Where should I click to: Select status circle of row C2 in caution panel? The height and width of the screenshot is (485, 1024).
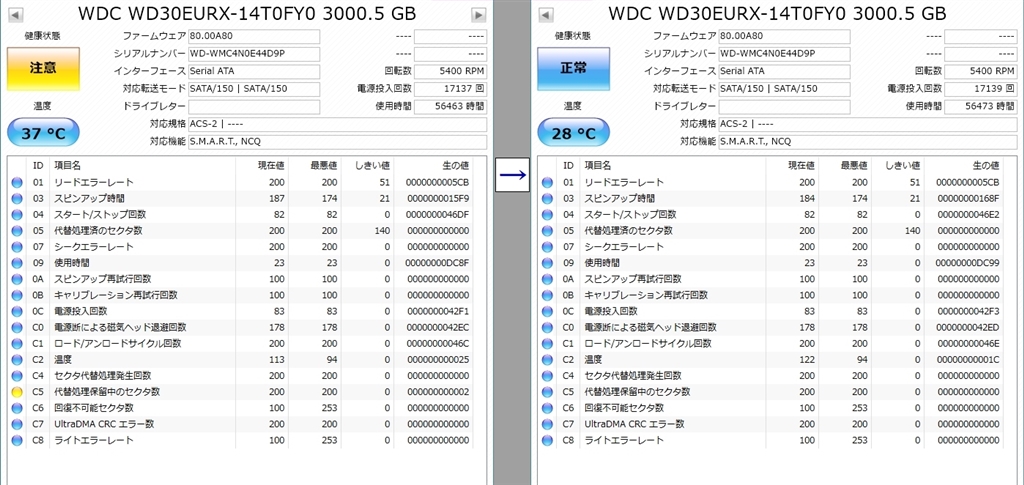17,360
